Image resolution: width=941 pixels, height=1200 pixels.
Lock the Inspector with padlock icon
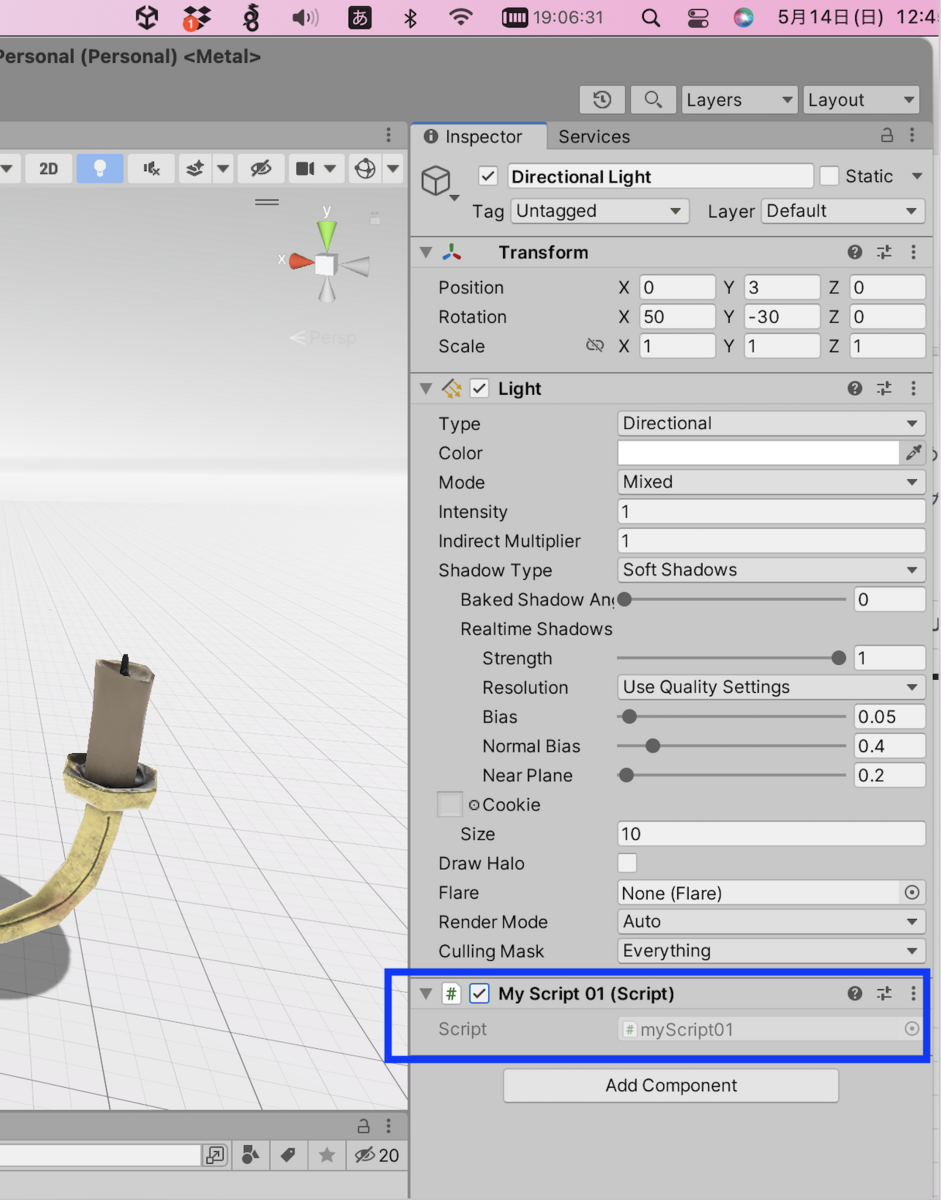887,136
